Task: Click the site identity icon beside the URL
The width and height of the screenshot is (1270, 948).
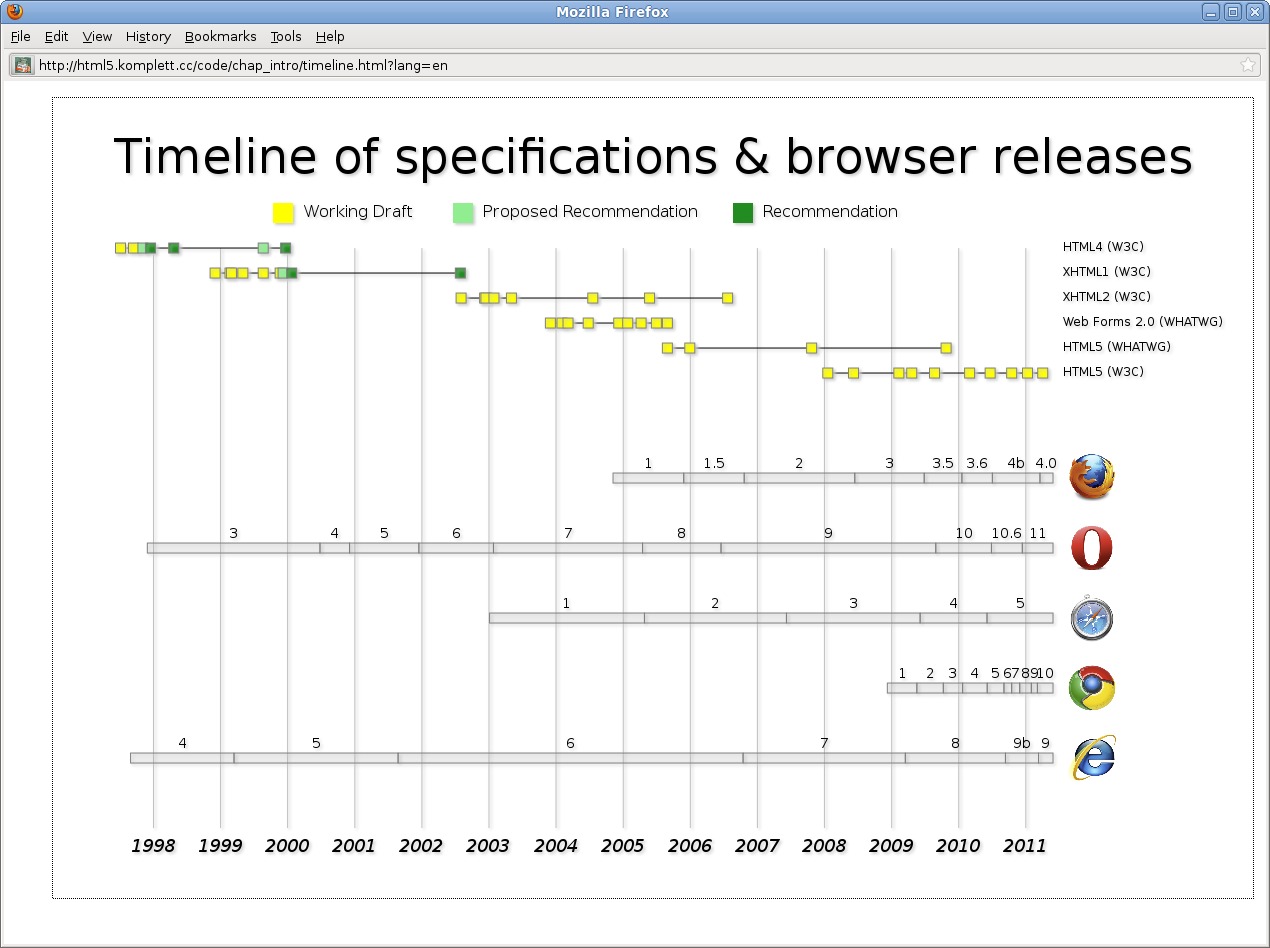Action: click(x=22, y=65)
